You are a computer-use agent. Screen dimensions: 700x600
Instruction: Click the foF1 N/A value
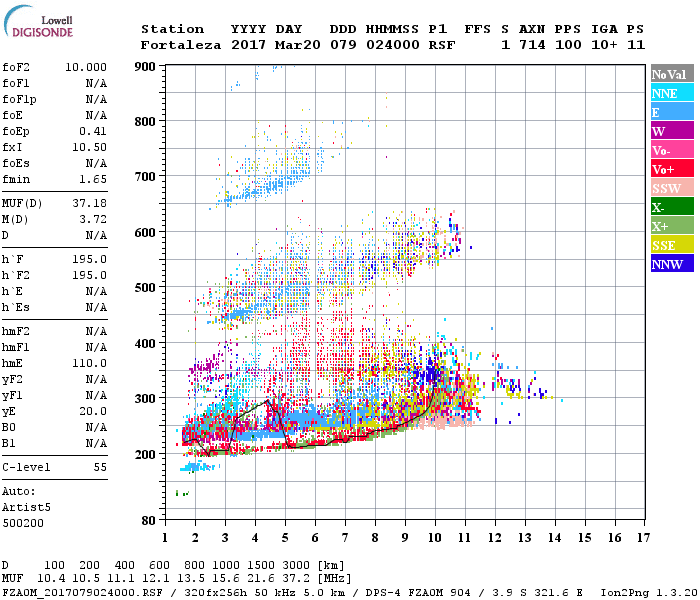click(96, 83)
